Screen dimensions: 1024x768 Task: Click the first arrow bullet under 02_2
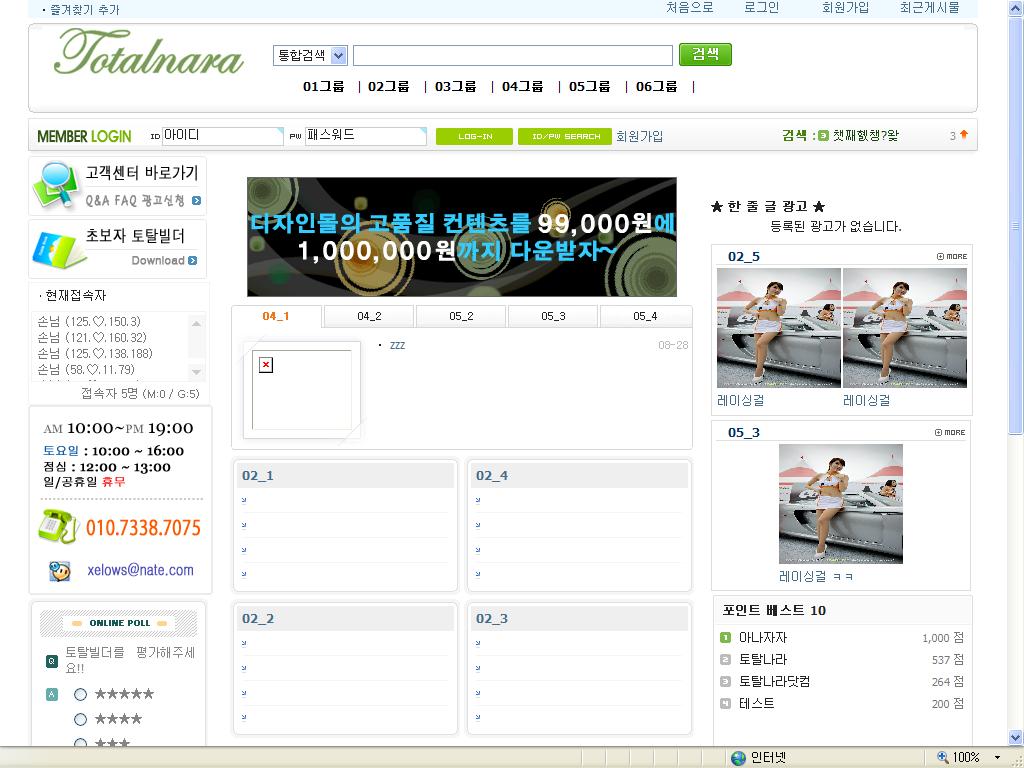(244, 643)
